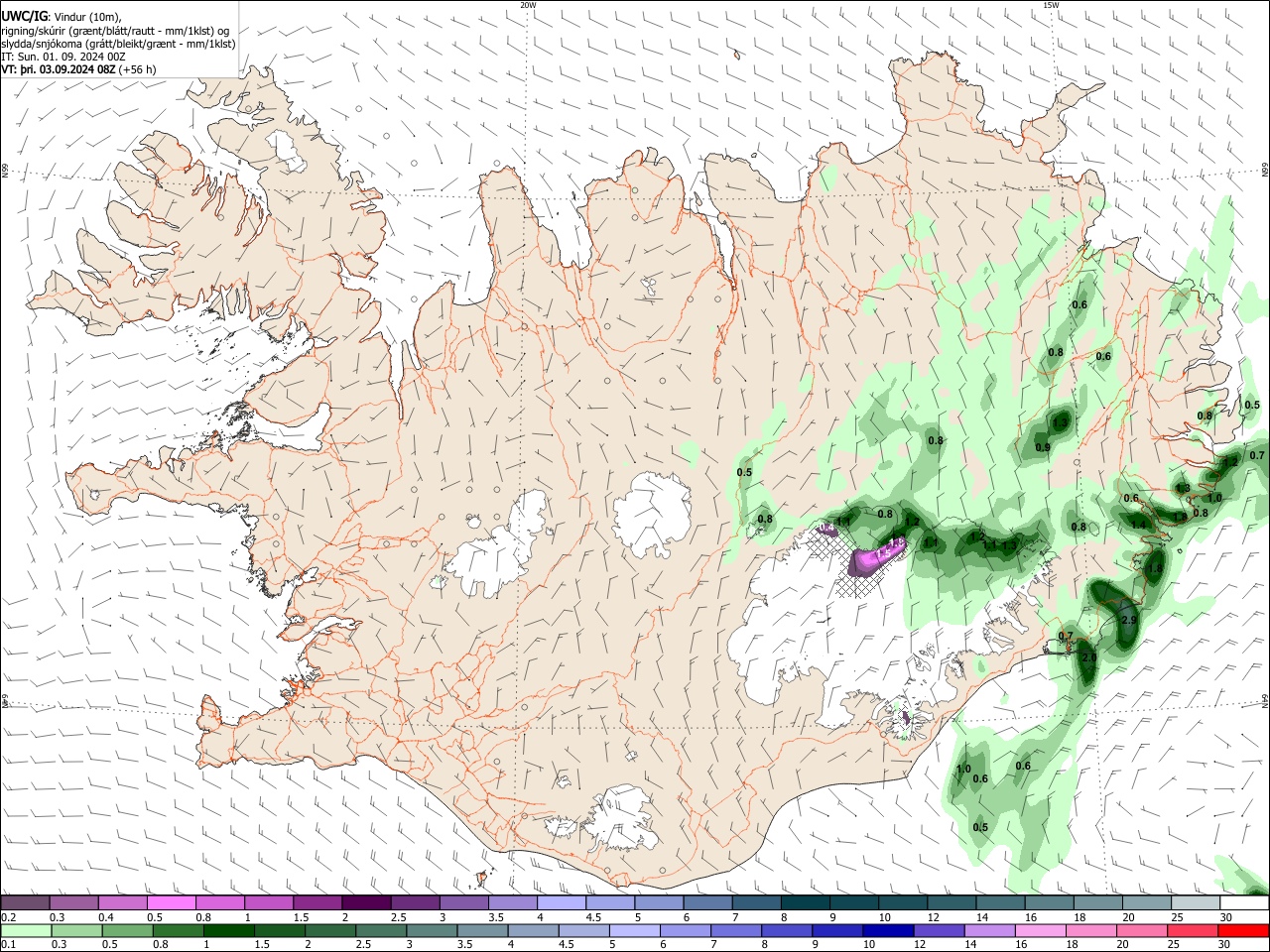Pick the bright pink upper swatch between 0.5 and 0.8
1270x952 pixels.
pos(172,903)
